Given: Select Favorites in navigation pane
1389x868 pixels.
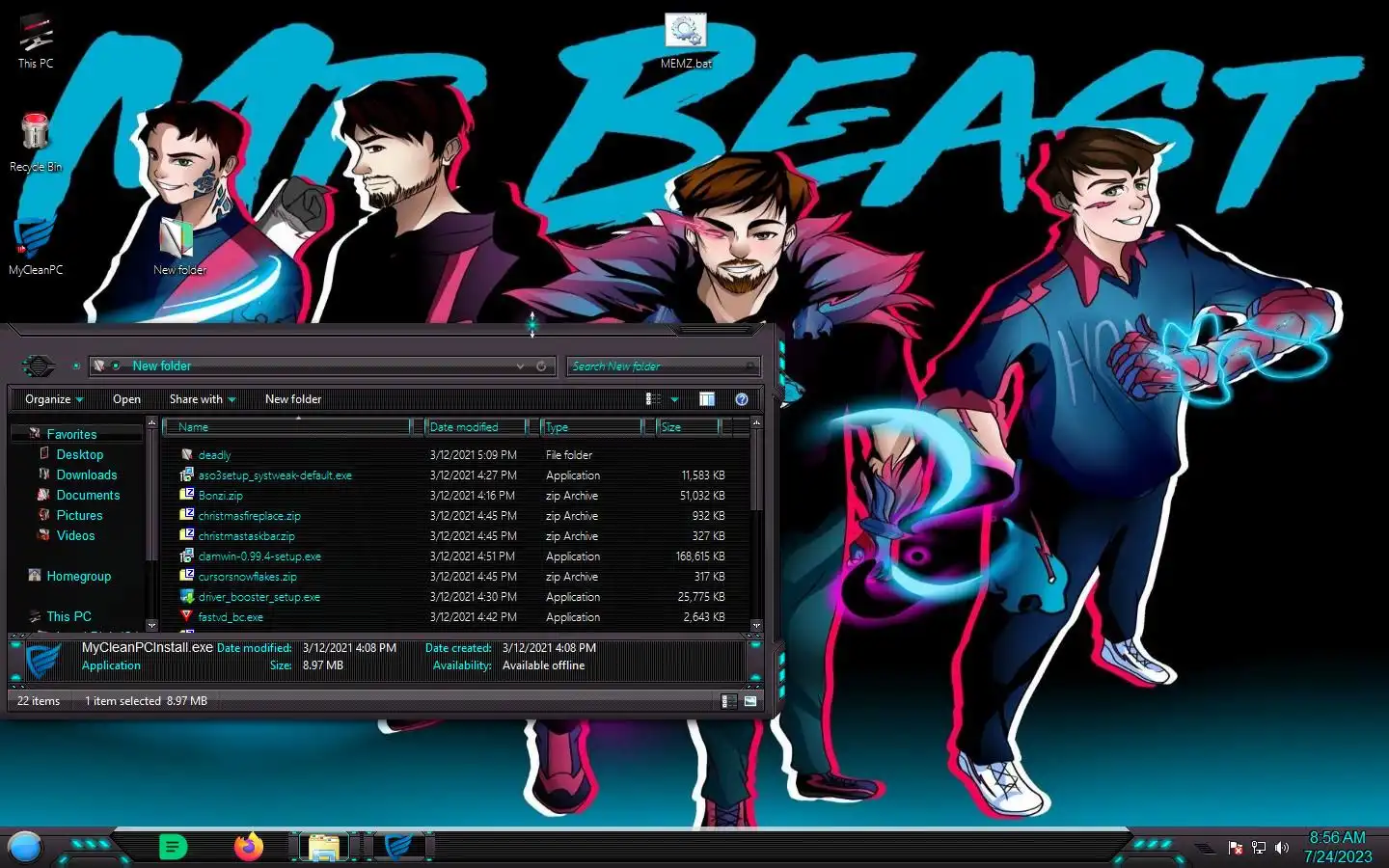Looking at the screenshot, I should 71,435.
